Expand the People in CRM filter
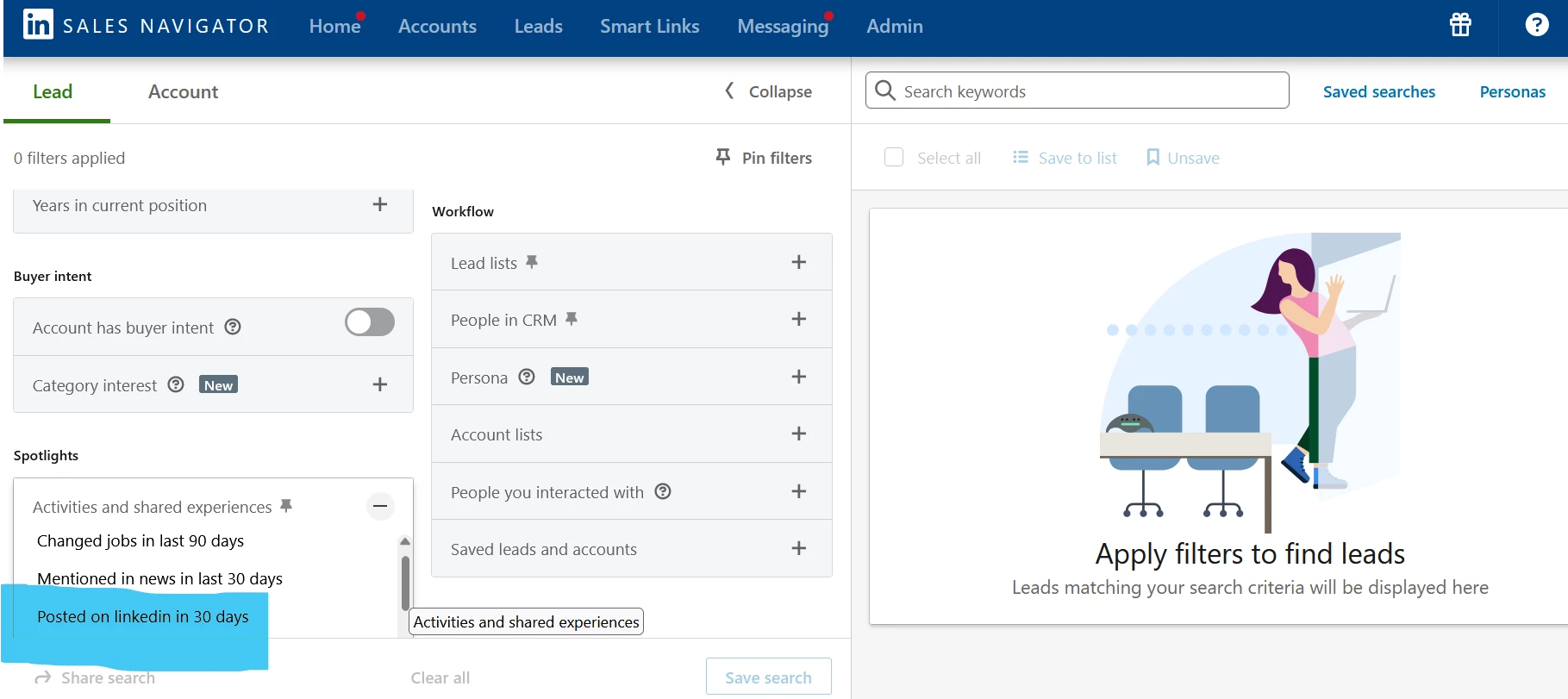Viewport: 1568px width, 699px height. click(x=799, y=319)
